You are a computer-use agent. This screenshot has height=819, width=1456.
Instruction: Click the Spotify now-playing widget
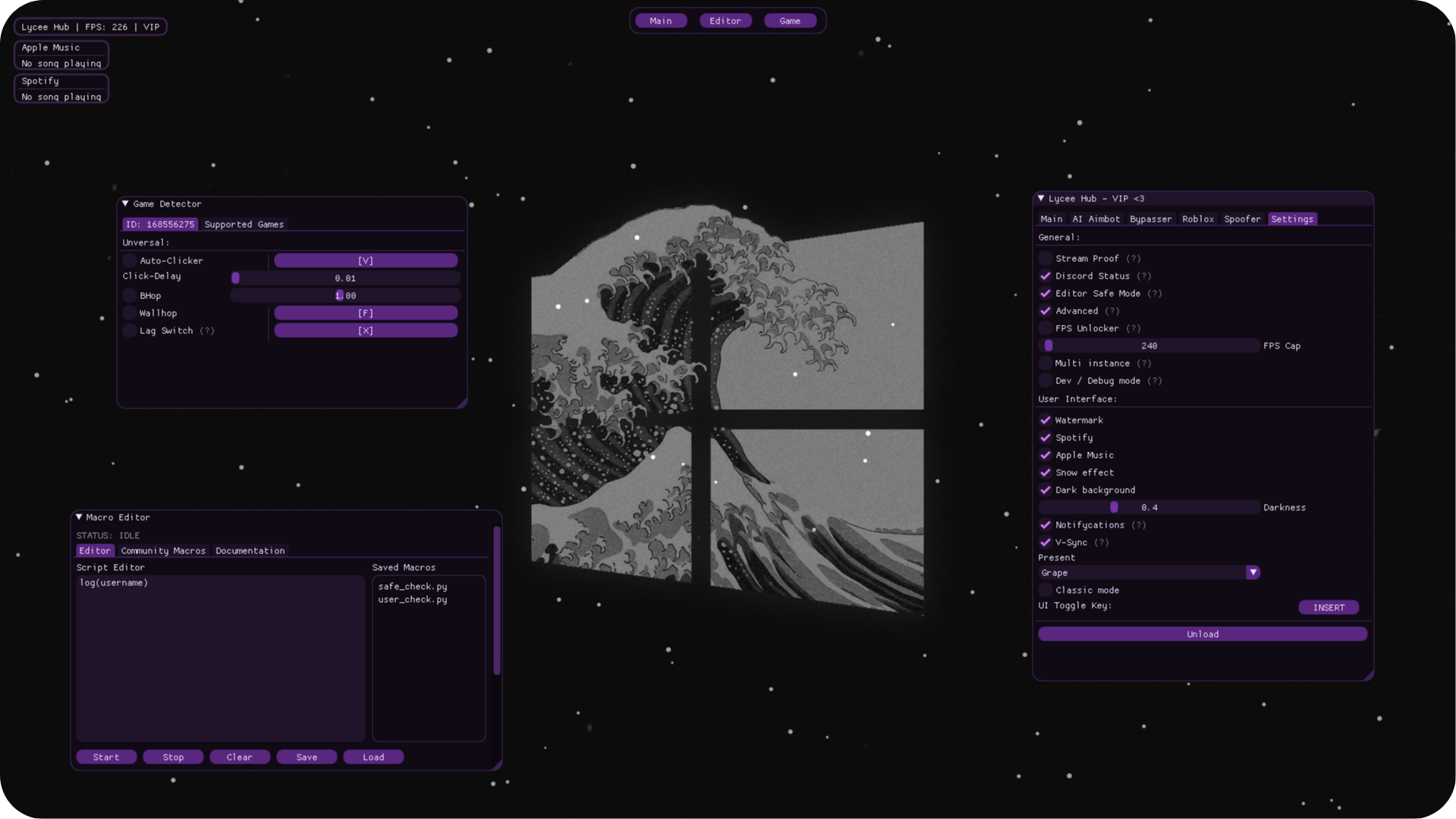point(61,89)
